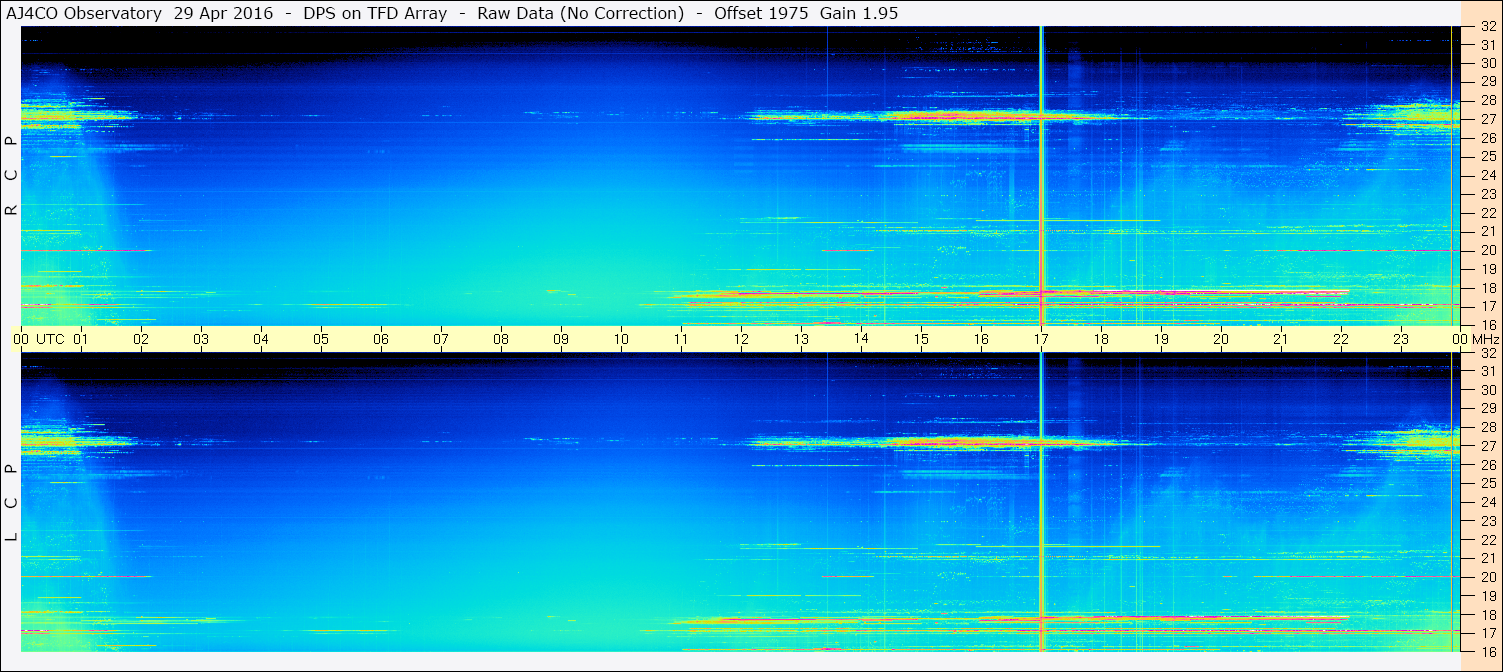1503x672 pixels.
Task: Select the 05 hour mark on time axis
Action: (321, 339)
